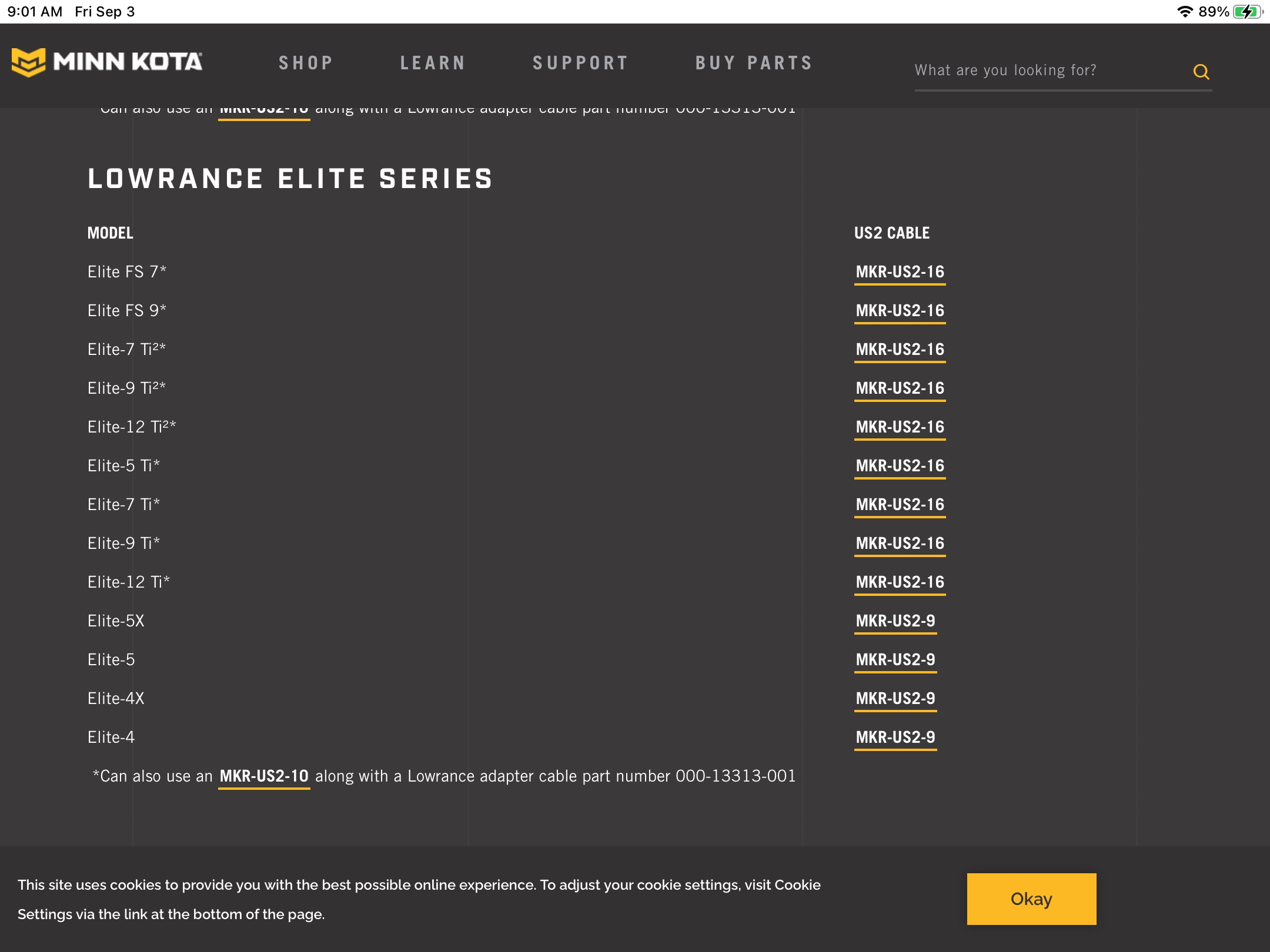Open MKR-US2-16 link for Elite-12 Ti²
The image size is (1270, 952).
(900, 427)
